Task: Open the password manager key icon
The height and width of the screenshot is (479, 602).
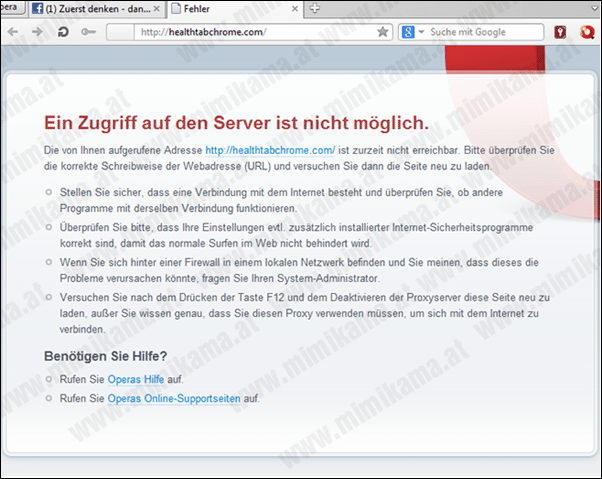Action: pyautogui.click(x=88, y=32)
